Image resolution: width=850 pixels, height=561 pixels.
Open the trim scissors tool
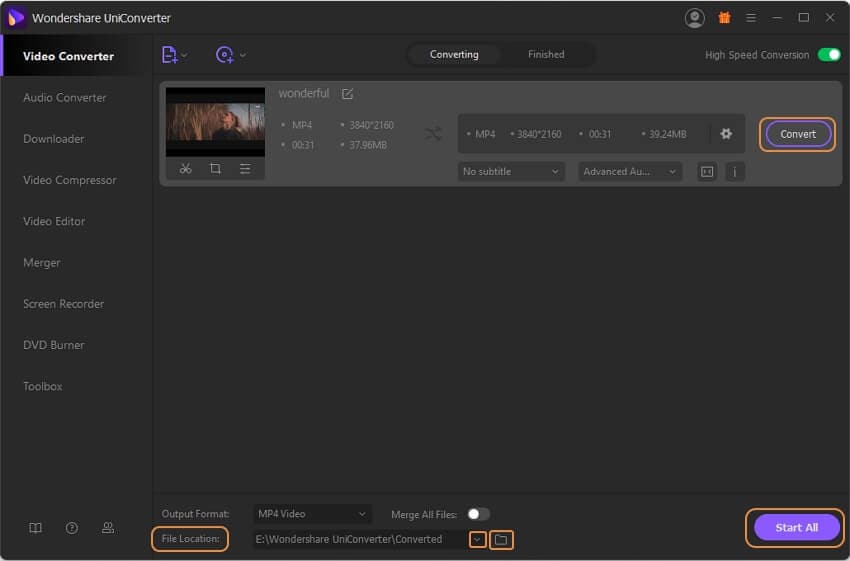185,169
